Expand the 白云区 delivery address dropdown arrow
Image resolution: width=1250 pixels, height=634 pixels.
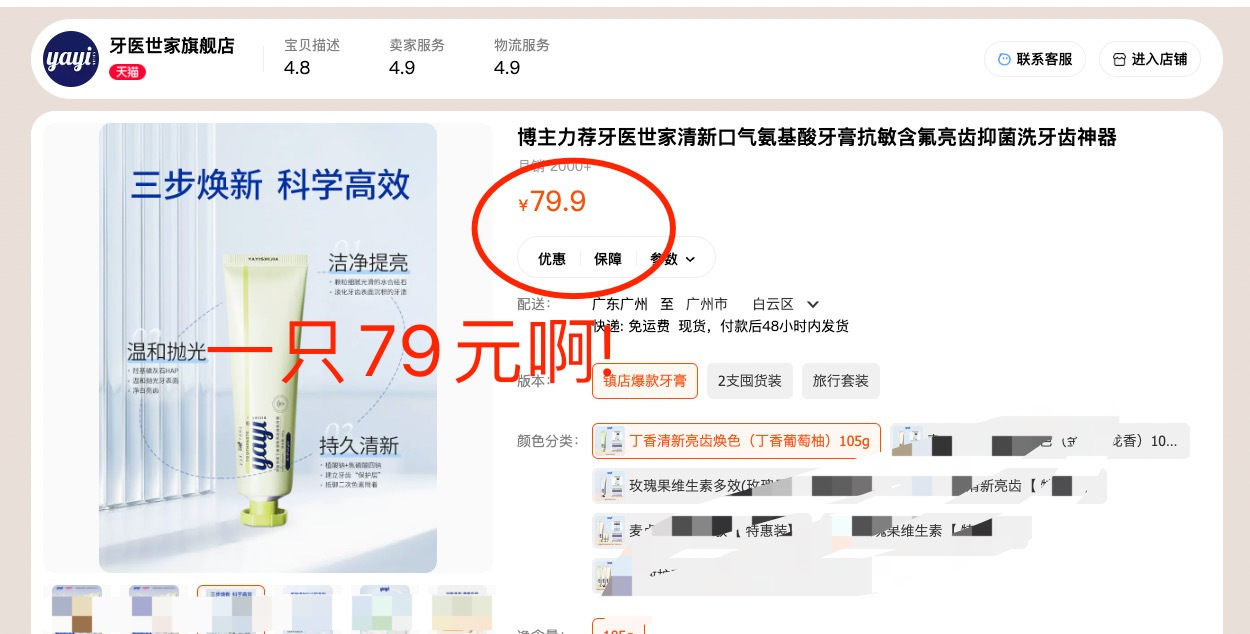coord(813,304)
